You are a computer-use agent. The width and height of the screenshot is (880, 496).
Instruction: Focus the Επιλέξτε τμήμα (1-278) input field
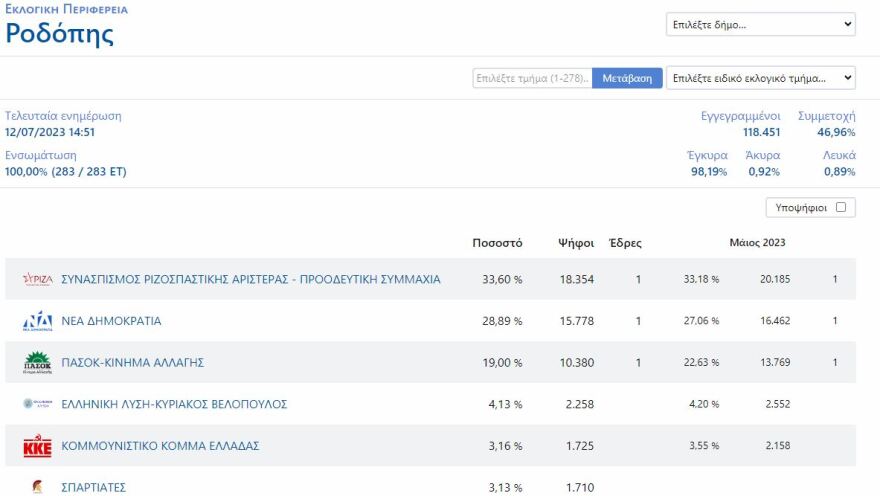point(532,78)
